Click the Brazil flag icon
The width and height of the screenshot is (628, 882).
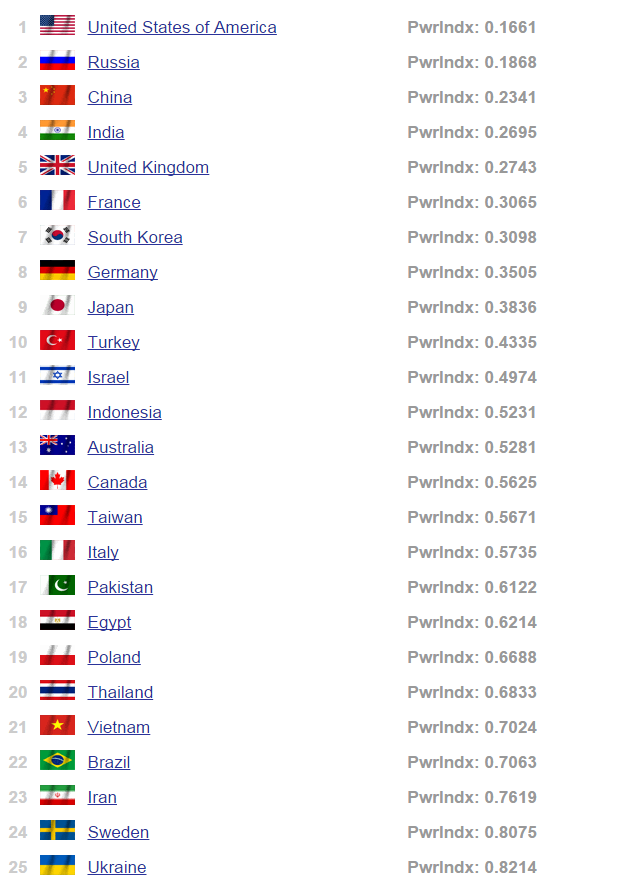pos(57,761)
